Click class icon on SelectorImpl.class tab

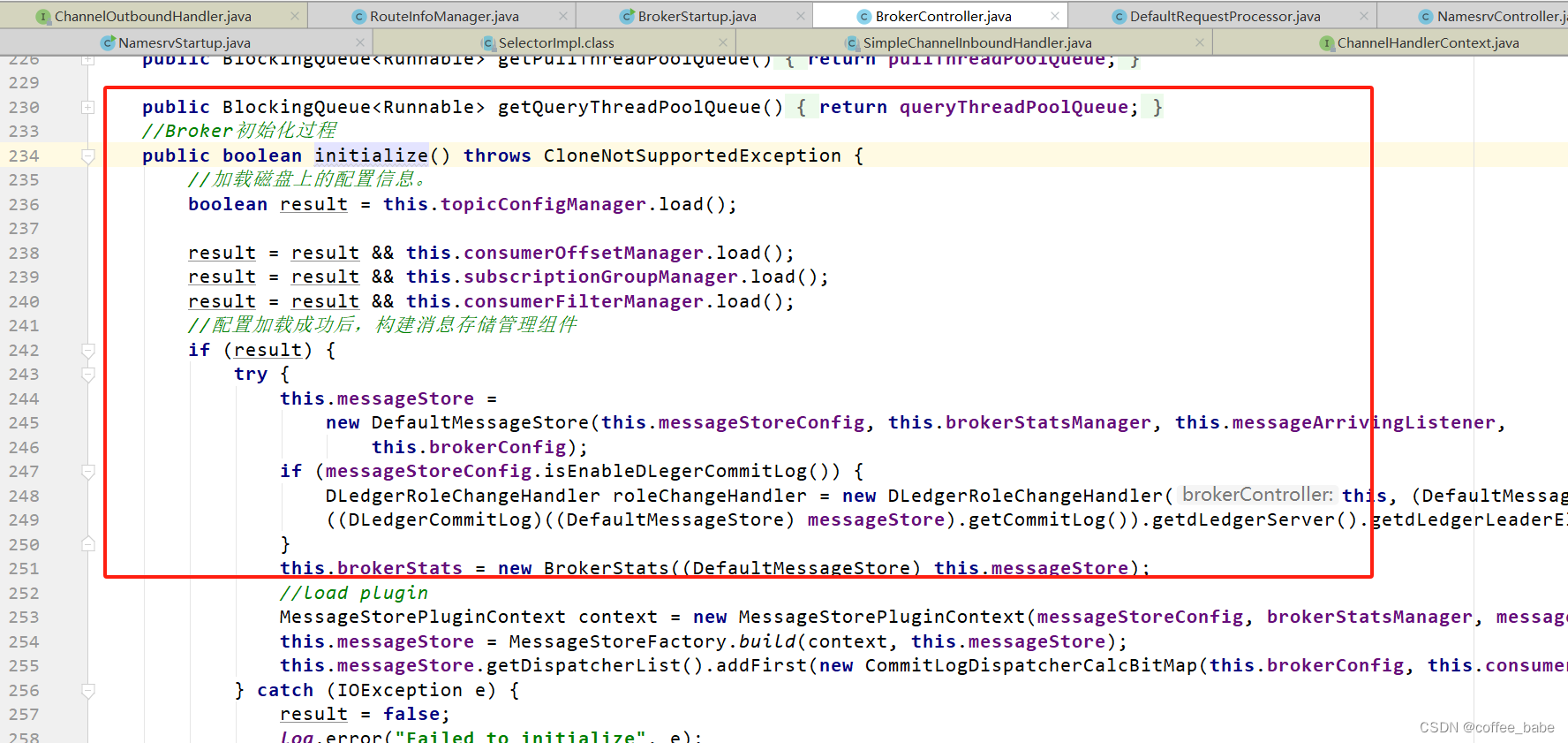pos(488,42)
